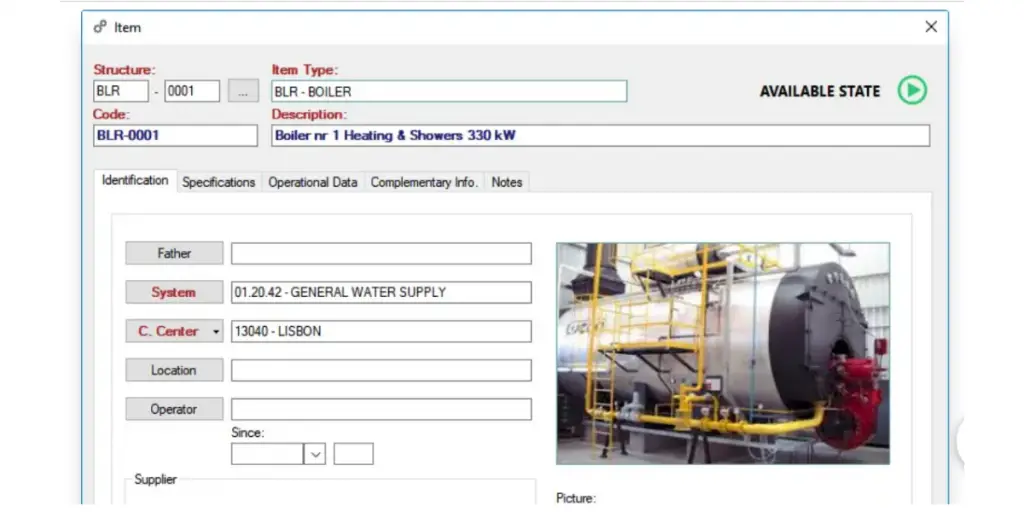Click the AVAILABLE STATE label
The height and width of the screenshot is (512, 1024).
(820, 91)
